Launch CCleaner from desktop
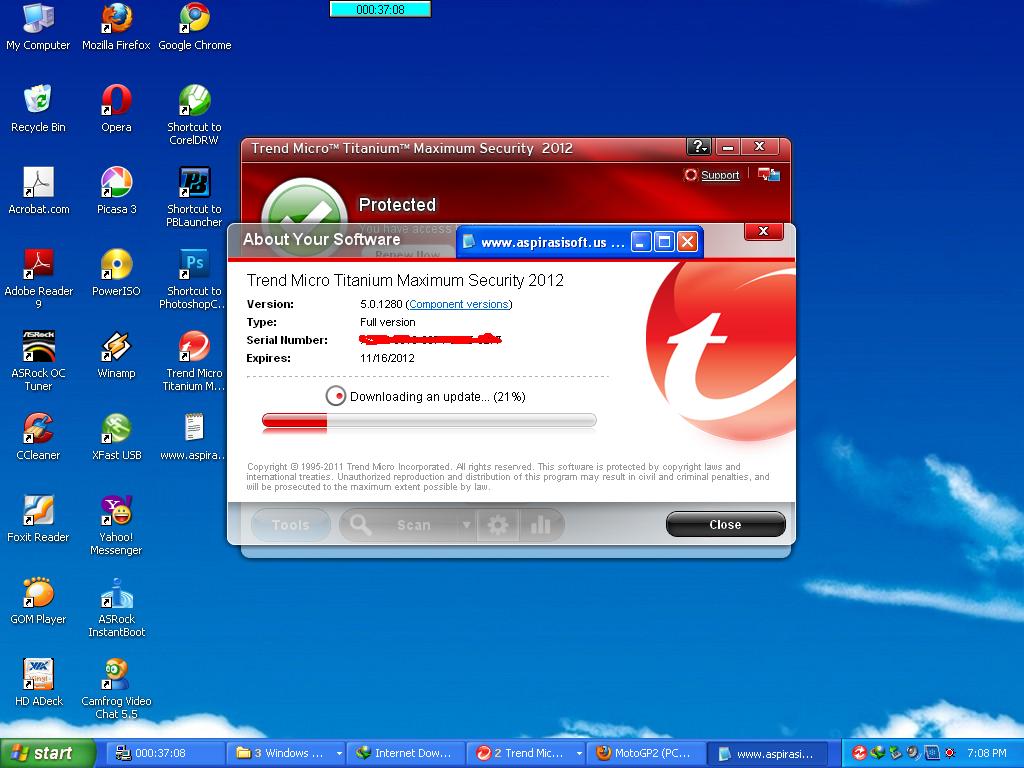The width and height of the screenshot is (1024, 768). coord(38,437)
